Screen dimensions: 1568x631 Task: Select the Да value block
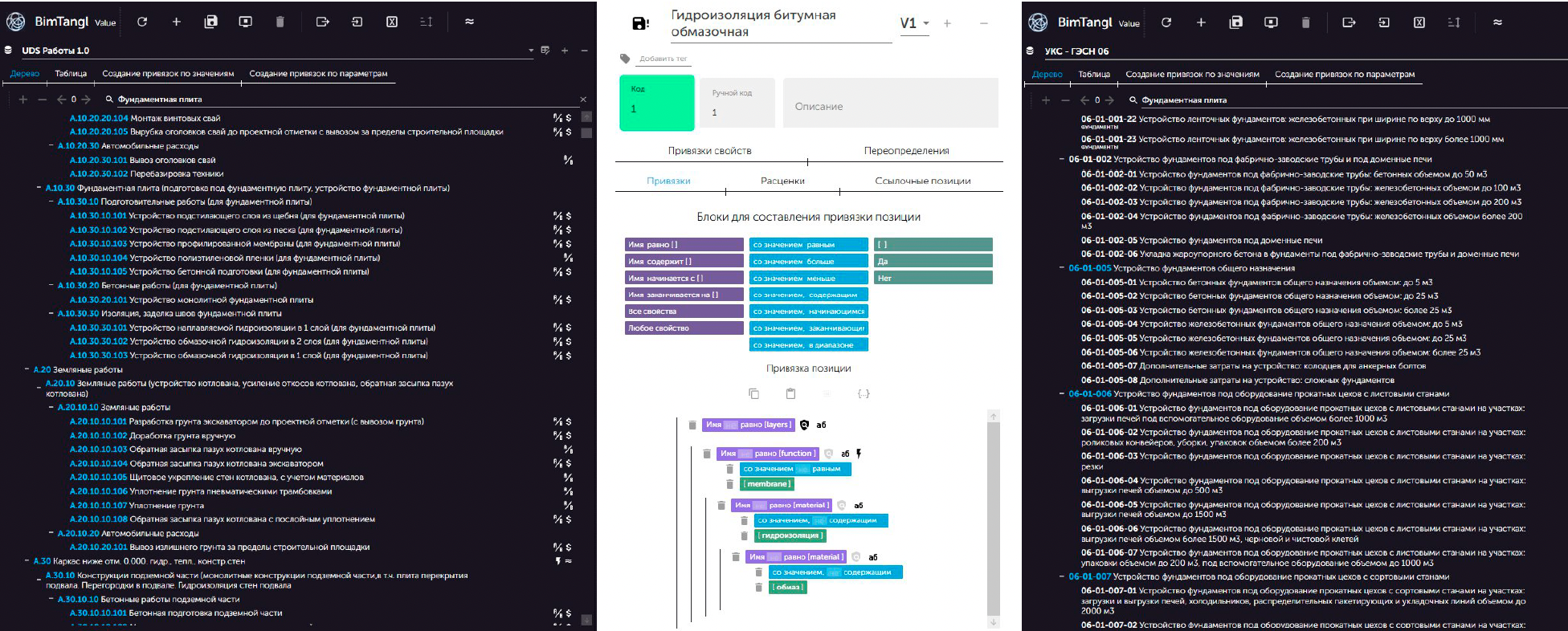tap(933, 261)
